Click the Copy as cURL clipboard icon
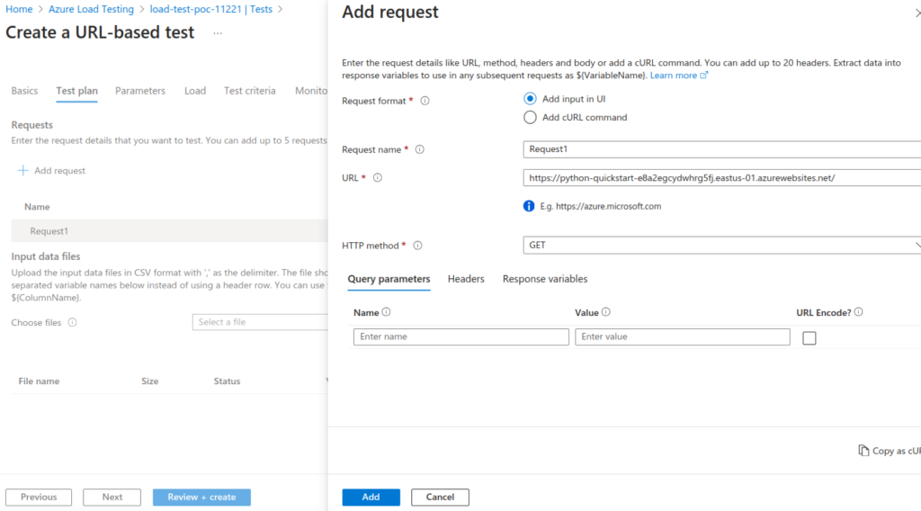 point(863,451)
